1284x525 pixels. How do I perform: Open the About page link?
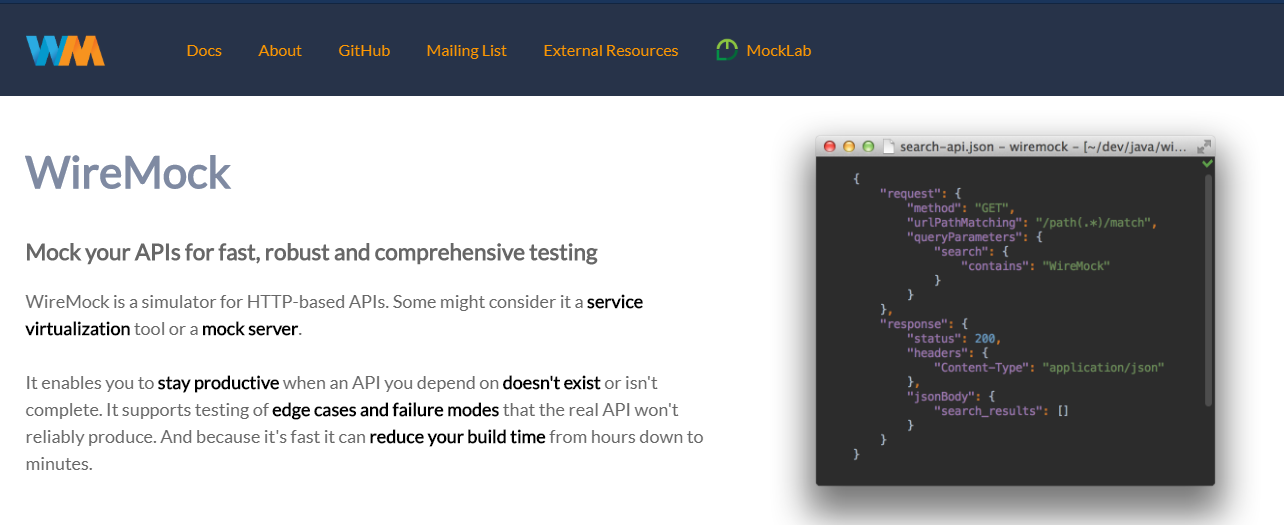coord(280,50)
